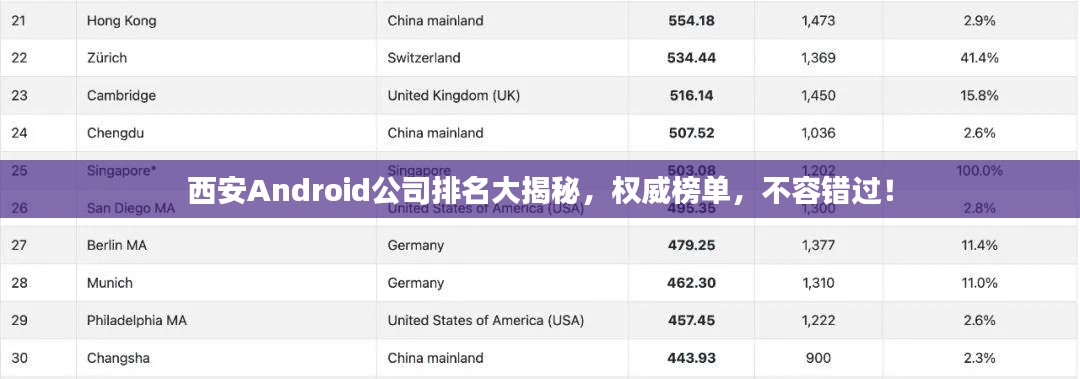Viewport: 1080px width, 379px height.
Task: Click the Cambridge city entry
Action: (x=121, y=96)
